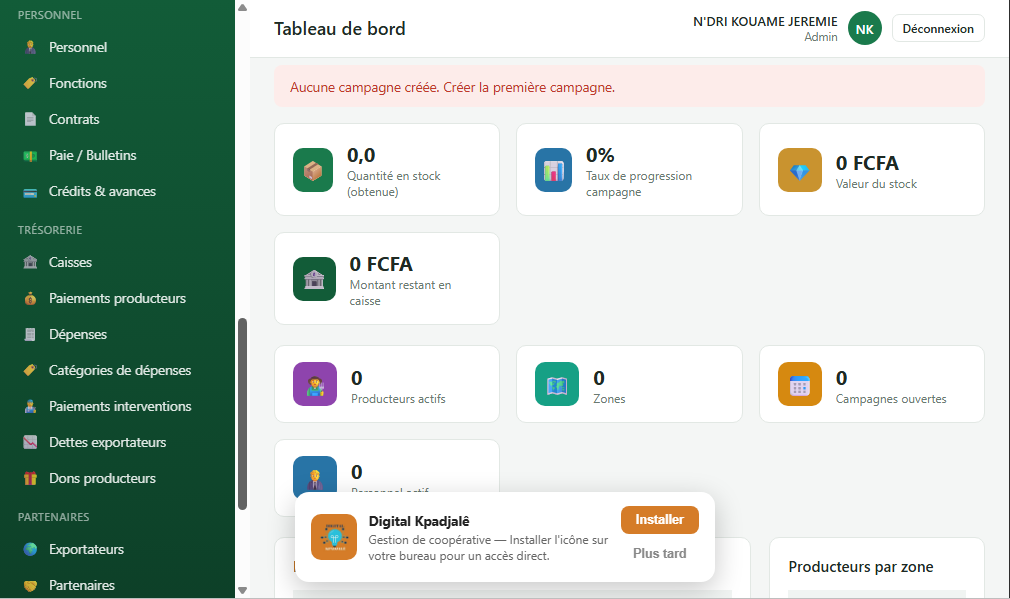Click the Taux de progression chart icon
The width and height of the screenshot is (1010, 599).
[x=553, y=170]
